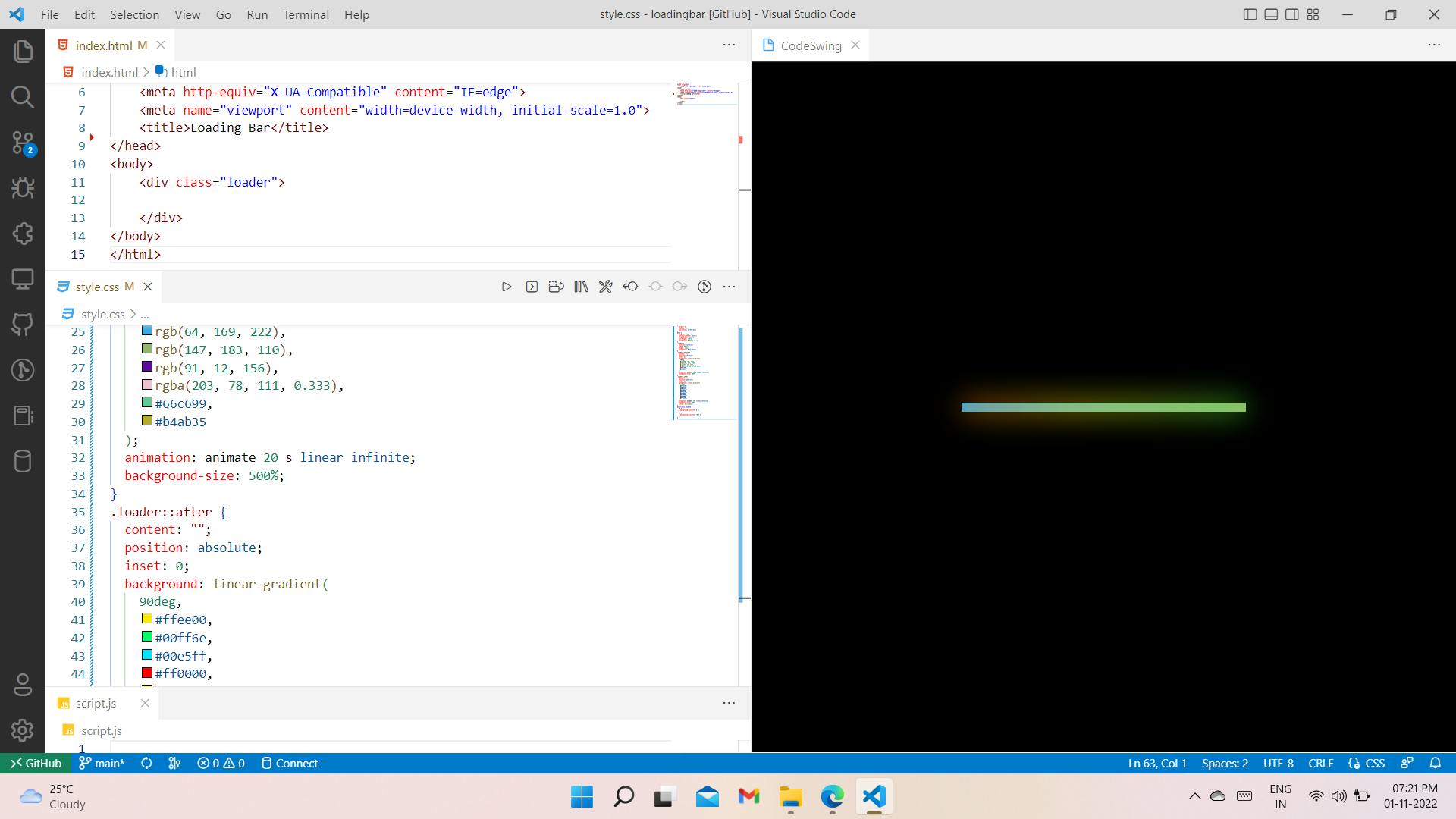
Task: Open the Extensions view
Action: click(x=23, y=234)
